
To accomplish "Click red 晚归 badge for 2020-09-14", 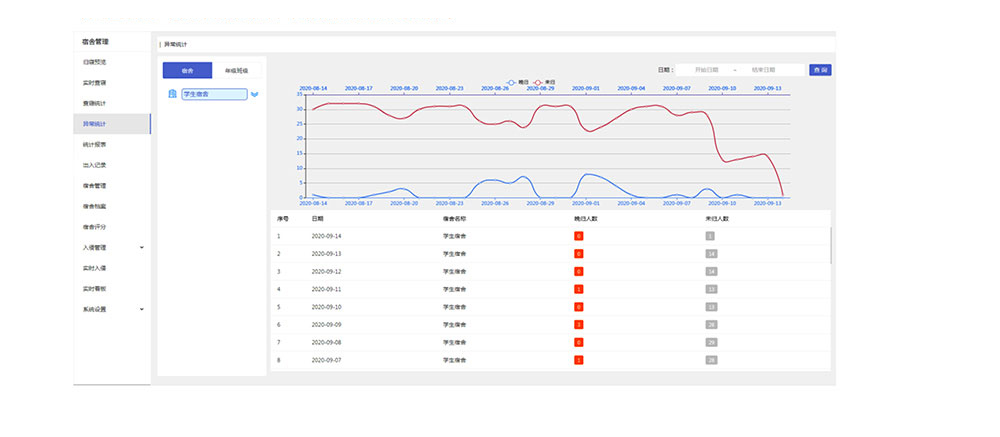I will point(578,236).
